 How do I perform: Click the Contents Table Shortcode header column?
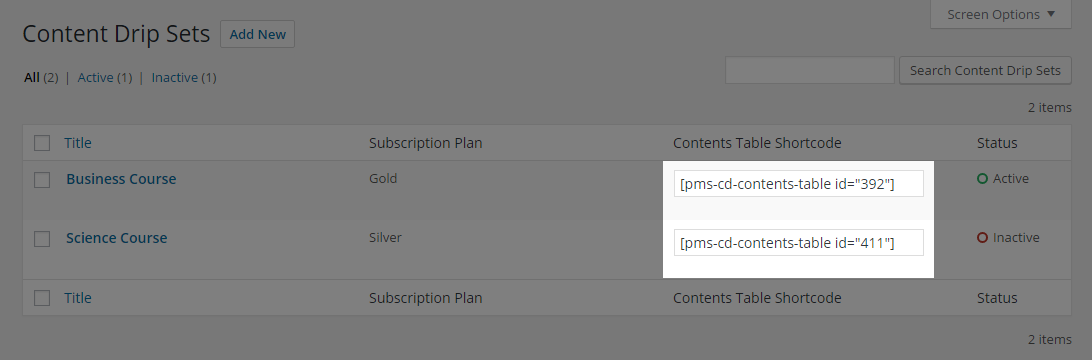pyautogui.click(x=757, y=143)
